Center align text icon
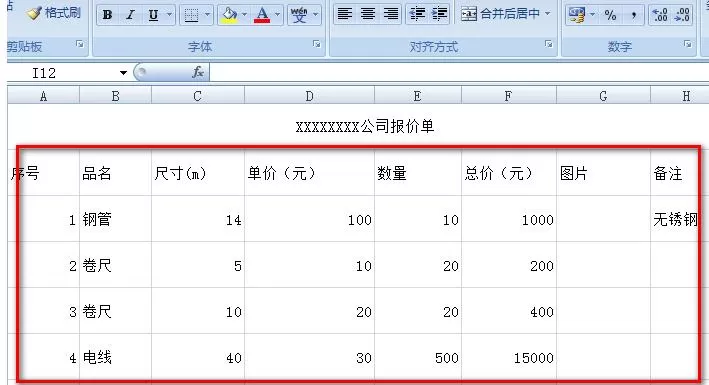Screen dimensions: 709x385 point(368,14)
